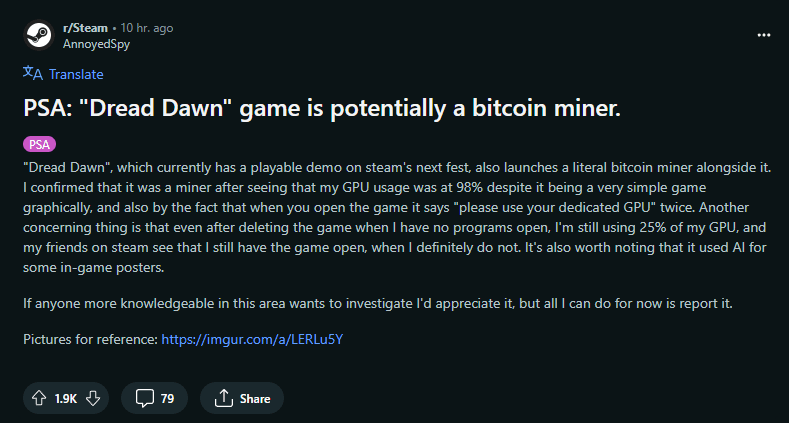The width and height of the screenshot is (789, 423).
Task: Click the share arrow icon
Action: coord(223,398)
